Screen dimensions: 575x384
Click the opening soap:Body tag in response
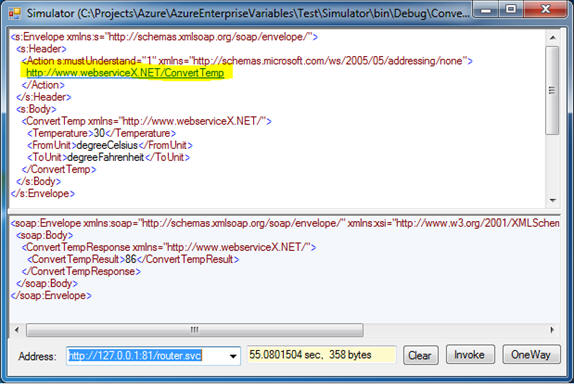44,235
